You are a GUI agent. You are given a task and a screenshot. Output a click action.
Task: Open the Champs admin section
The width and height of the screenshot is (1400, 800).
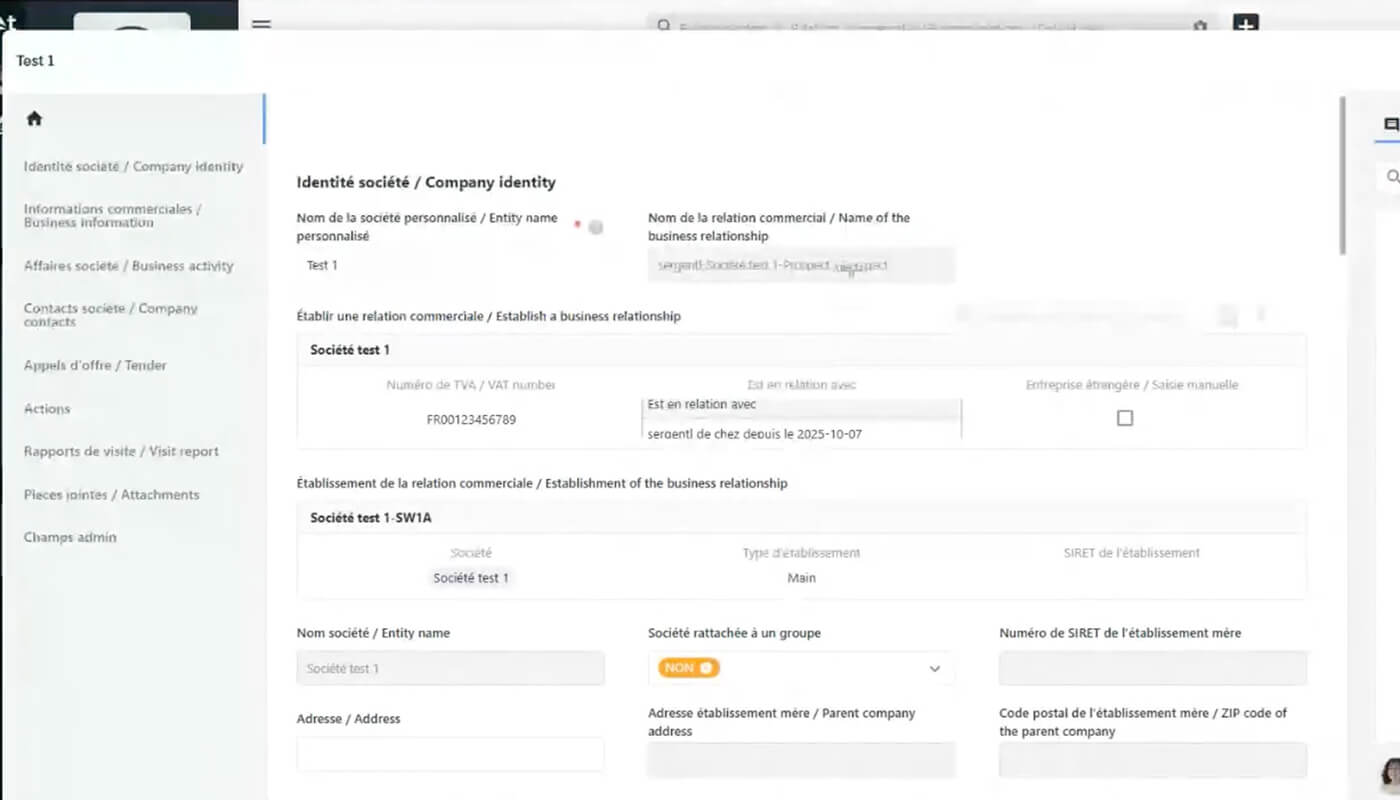tap(70, 537)
